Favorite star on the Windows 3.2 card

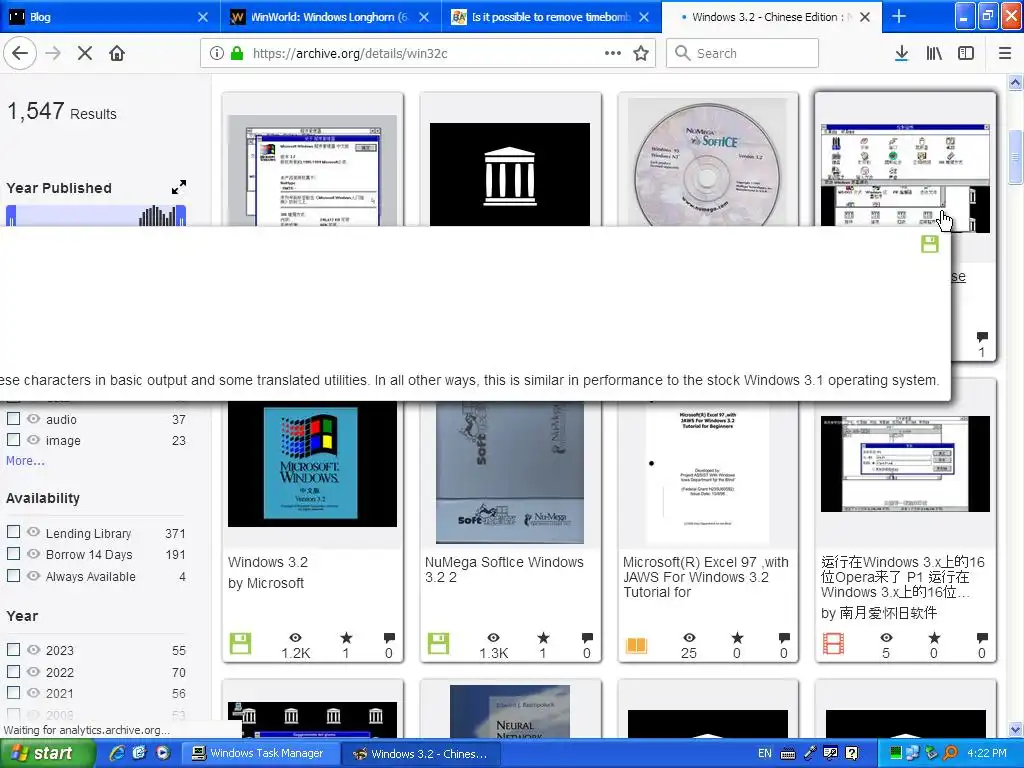pos(346,637)
